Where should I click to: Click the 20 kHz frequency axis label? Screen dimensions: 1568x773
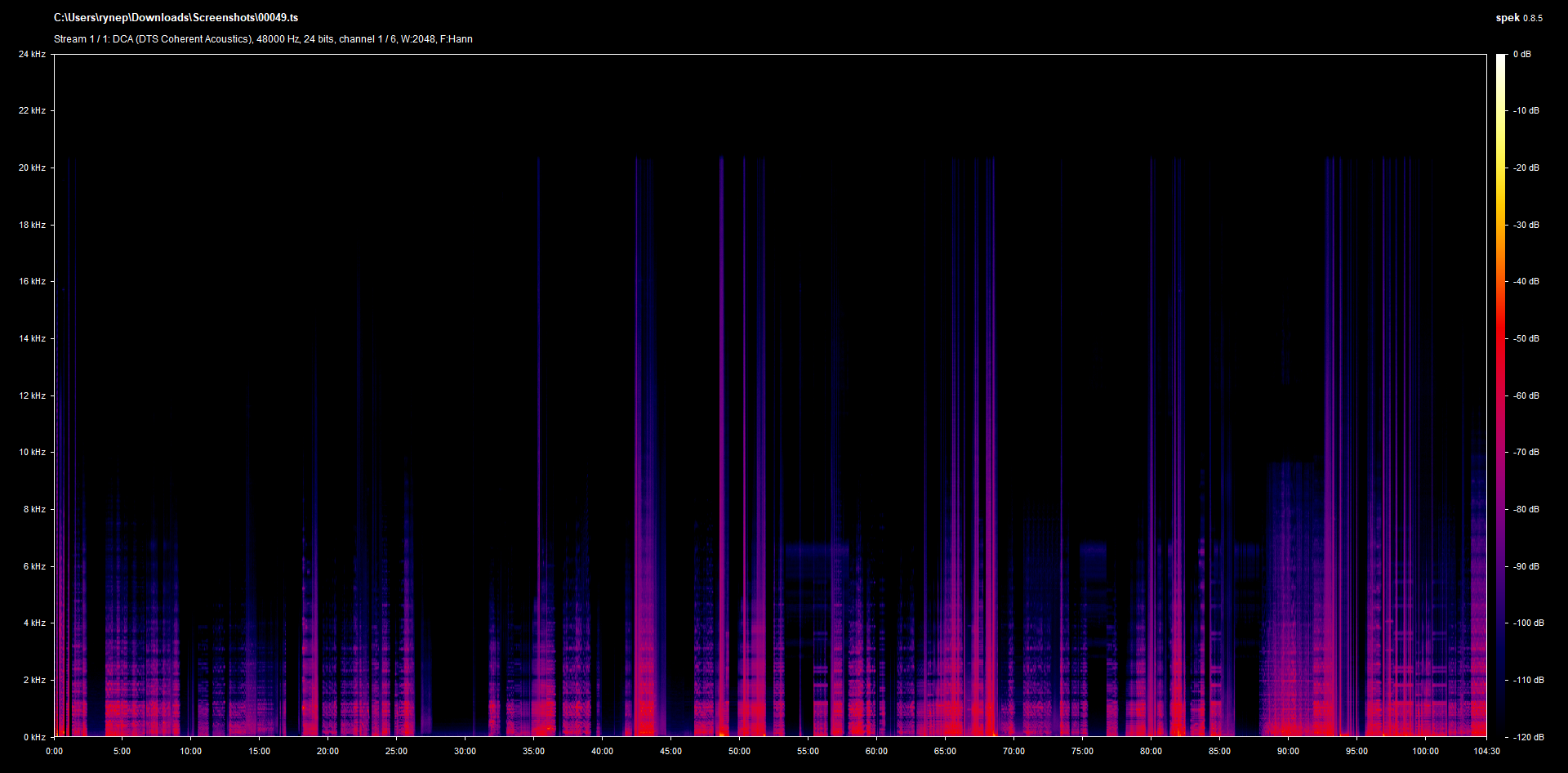[33, 168]
